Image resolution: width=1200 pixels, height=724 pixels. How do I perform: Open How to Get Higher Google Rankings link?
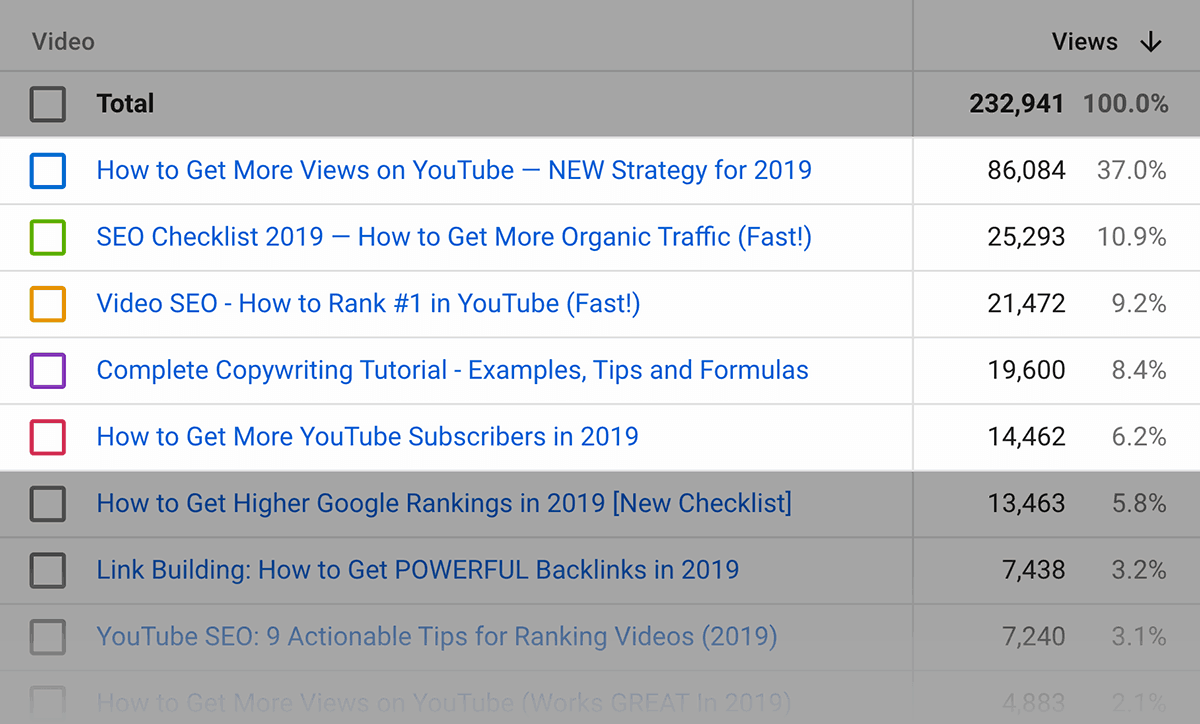click(444, 503)
